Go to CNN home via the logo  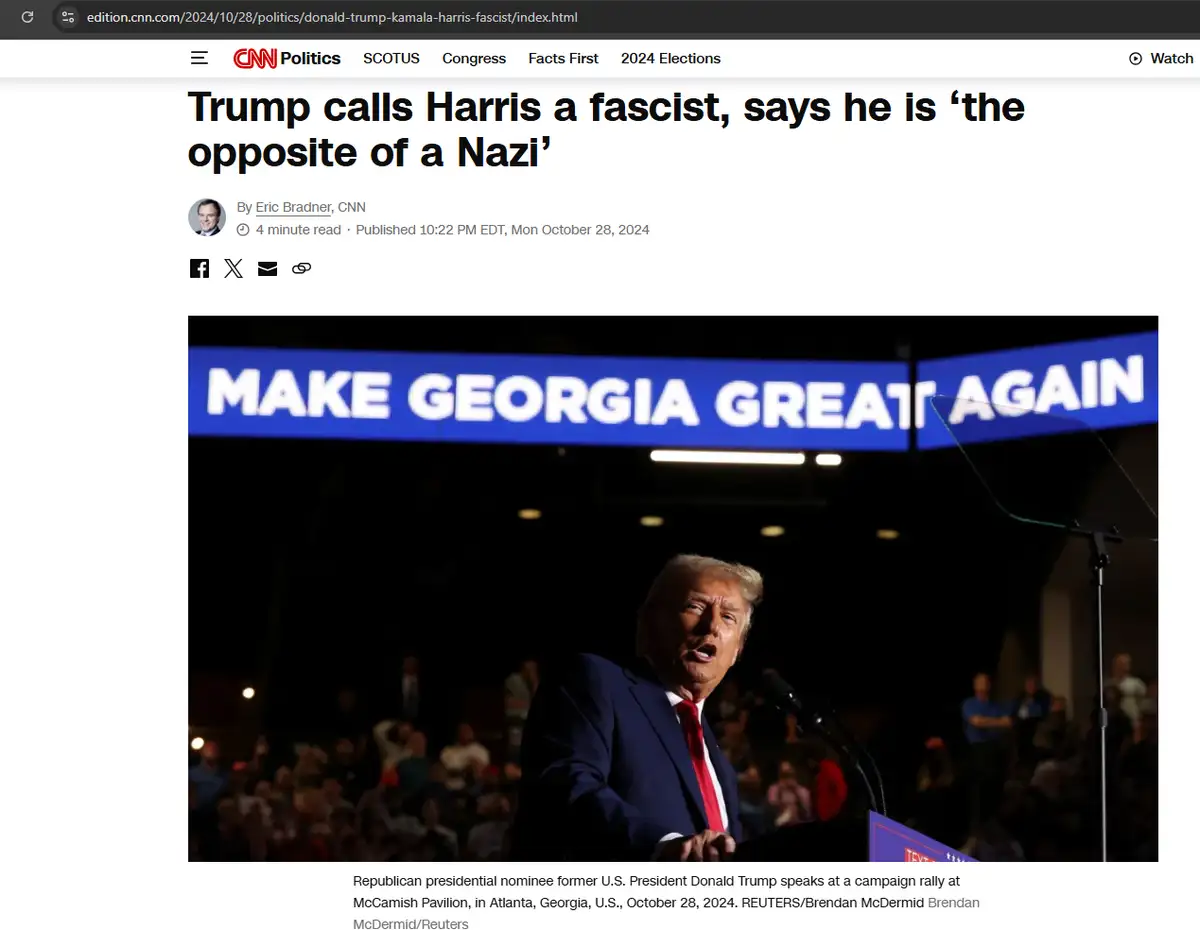pos(255,58)
